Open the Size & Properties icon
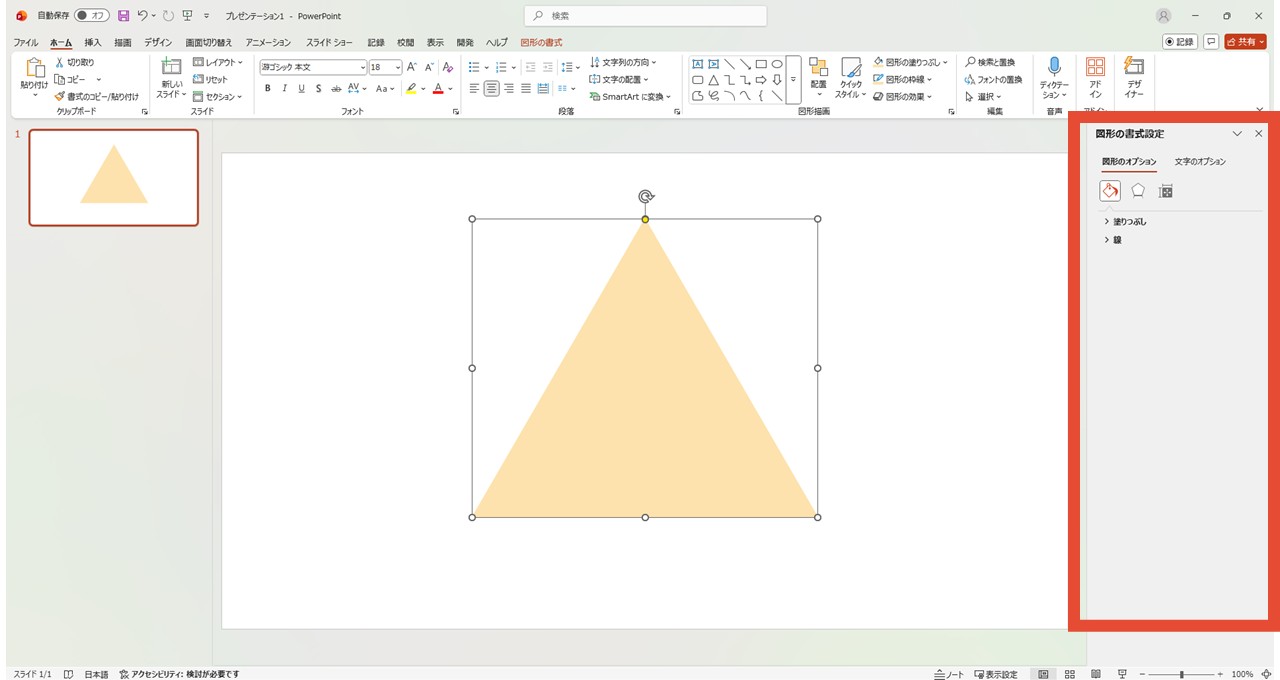This screenshot has height=680, width=1280. tap(1165, 191)
